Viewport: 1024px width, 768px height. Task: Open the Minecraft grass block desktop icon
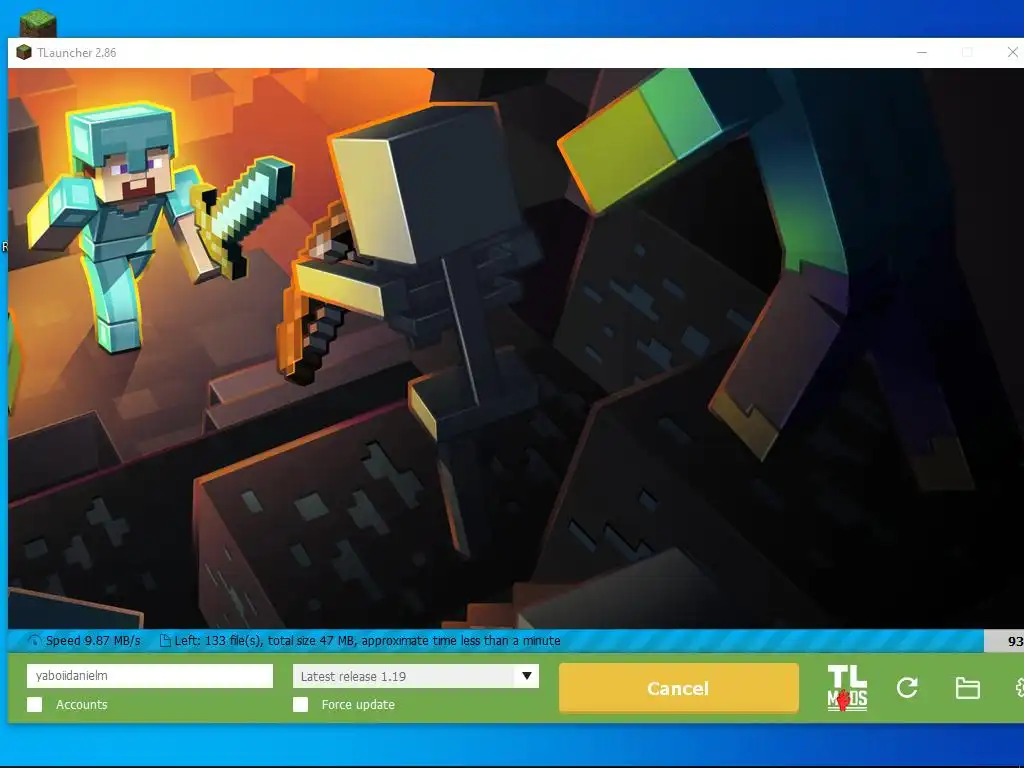tap(38, 23)
